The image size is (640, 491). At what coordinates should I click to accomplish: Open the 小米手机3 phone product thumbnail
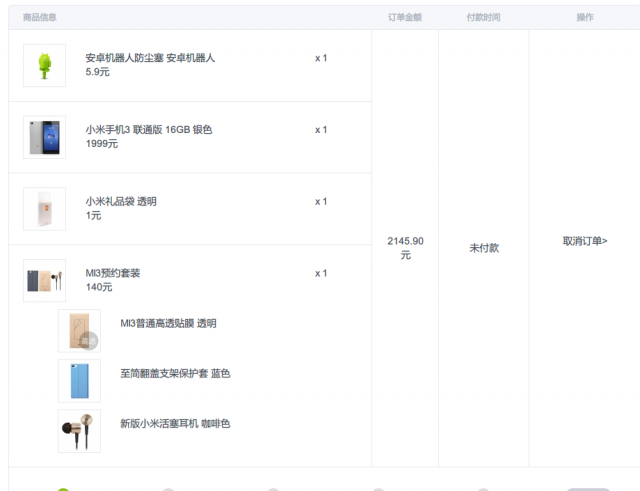(x=44, y=137)
